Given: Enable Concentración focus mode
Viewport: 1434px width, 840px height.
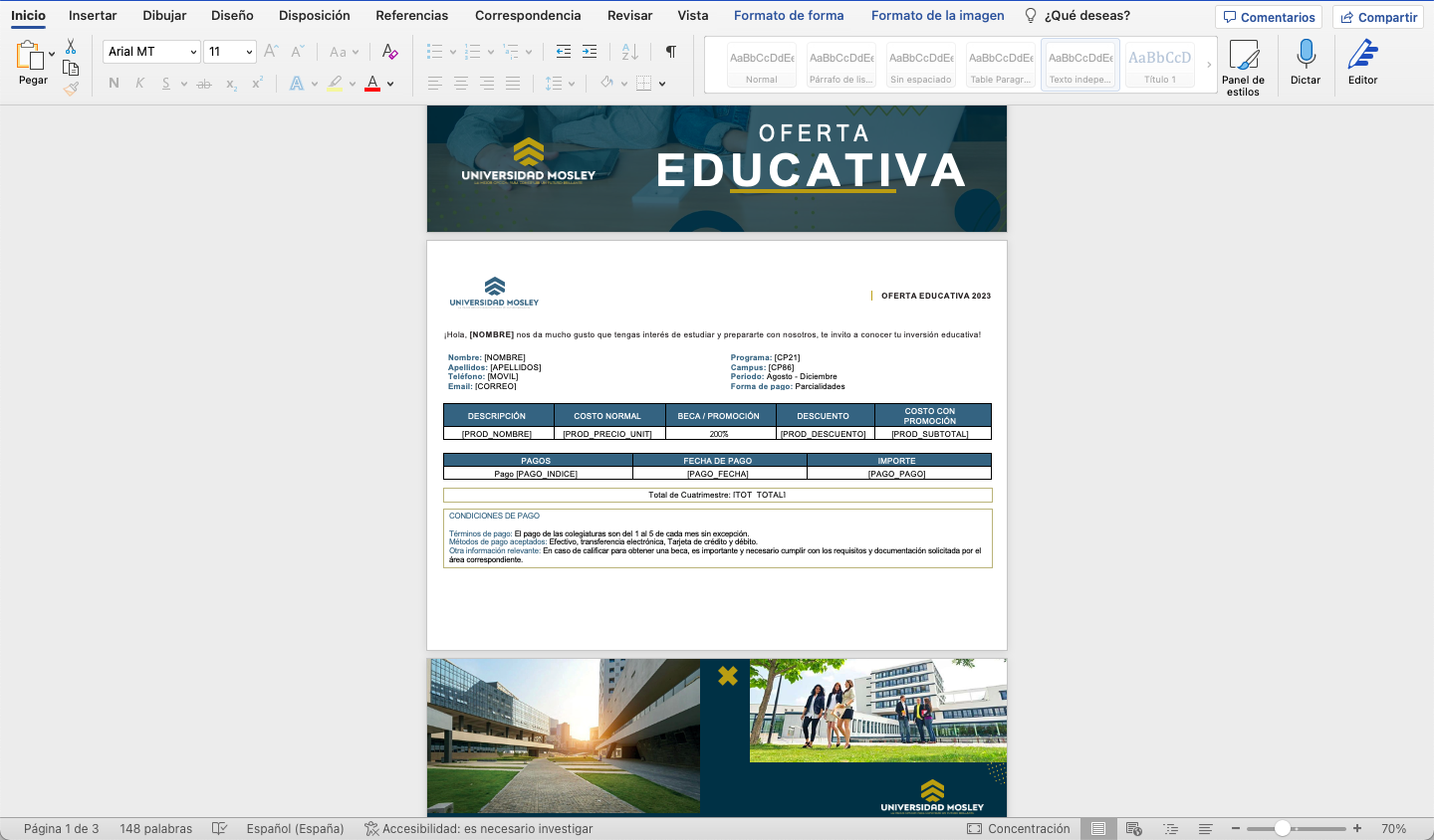Looking at the screenshot, I should click(1019, 828).
